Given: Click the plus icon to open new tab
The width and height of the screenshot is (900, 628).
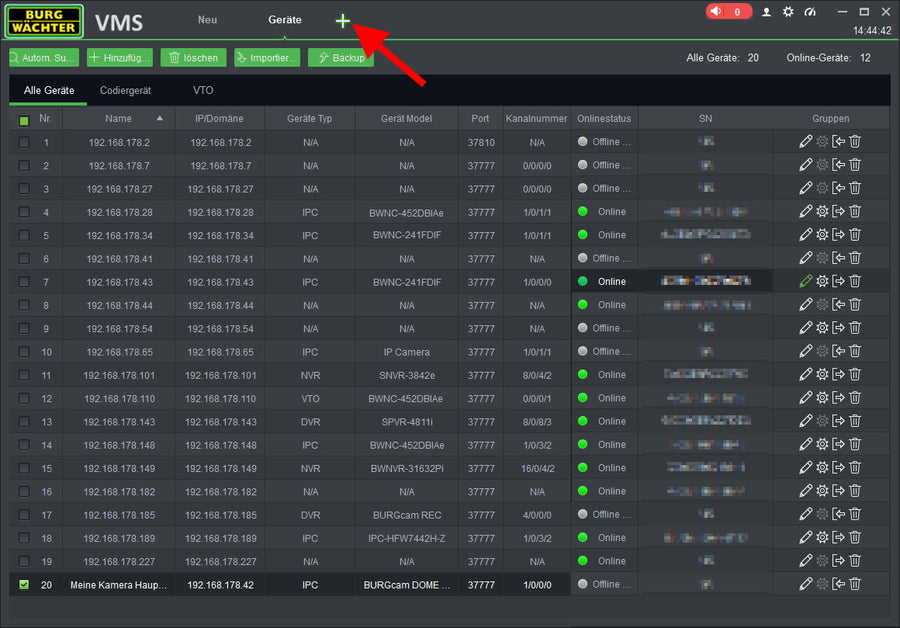Looking at the screenshot, I should (342, 21).
